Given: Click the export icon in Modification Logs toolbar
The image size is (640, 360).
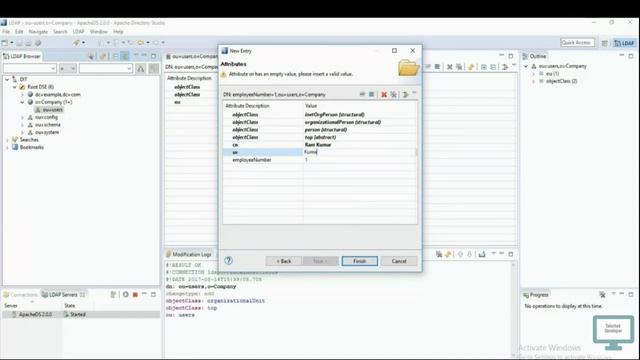Looking at the screenshot, I should 482,254.
